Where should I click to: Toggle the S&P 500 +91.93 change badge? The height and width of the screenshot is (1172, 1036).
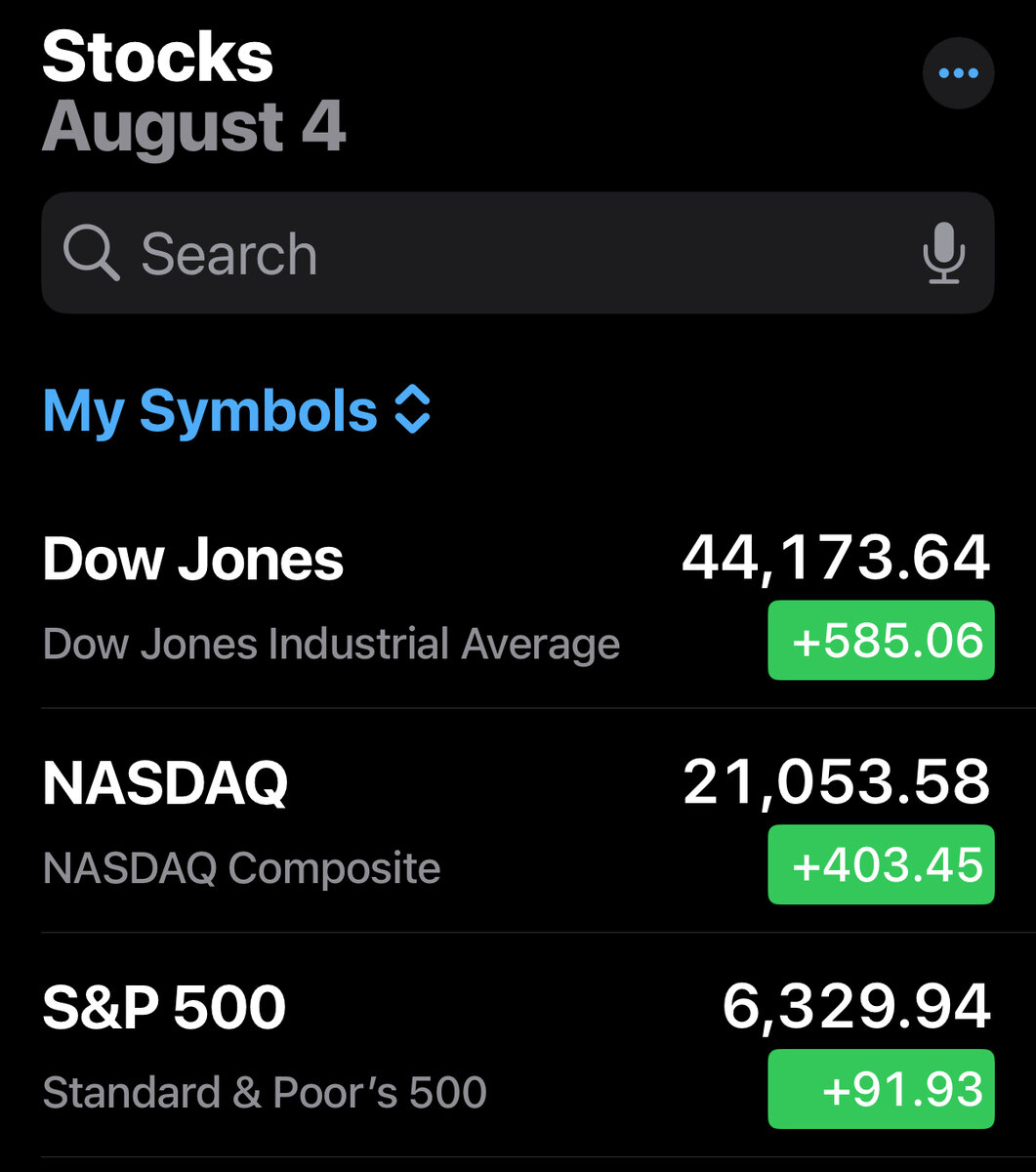[881, 1089]
